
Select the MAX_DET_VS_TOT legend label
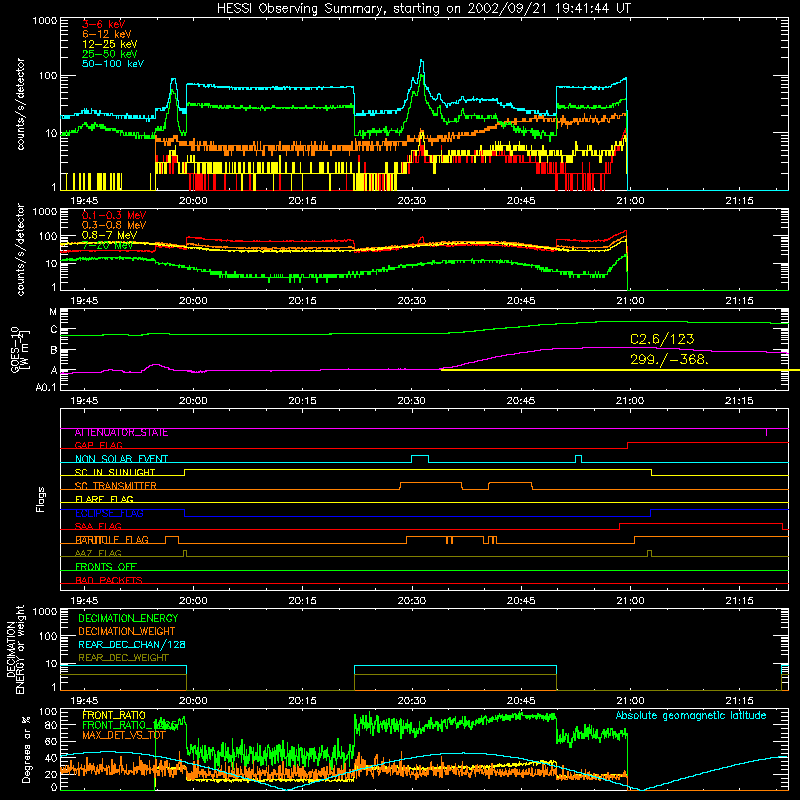click(124, 735)
